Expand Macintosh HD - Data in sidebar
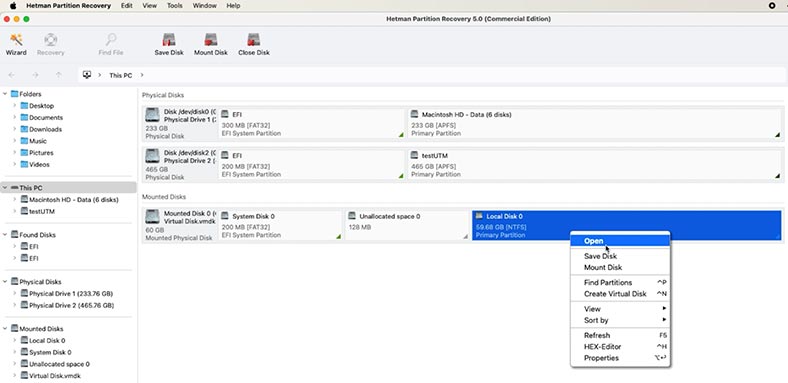788x383 pixels. (x=15, y=200)
